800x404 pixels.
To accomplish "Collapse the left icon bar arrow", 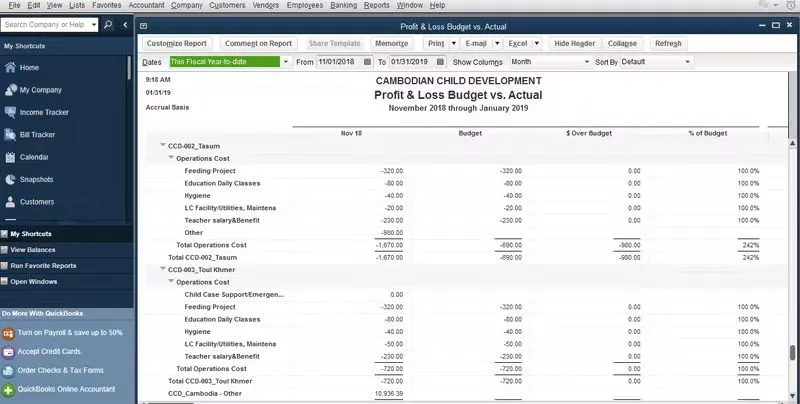I will [124, 23].
